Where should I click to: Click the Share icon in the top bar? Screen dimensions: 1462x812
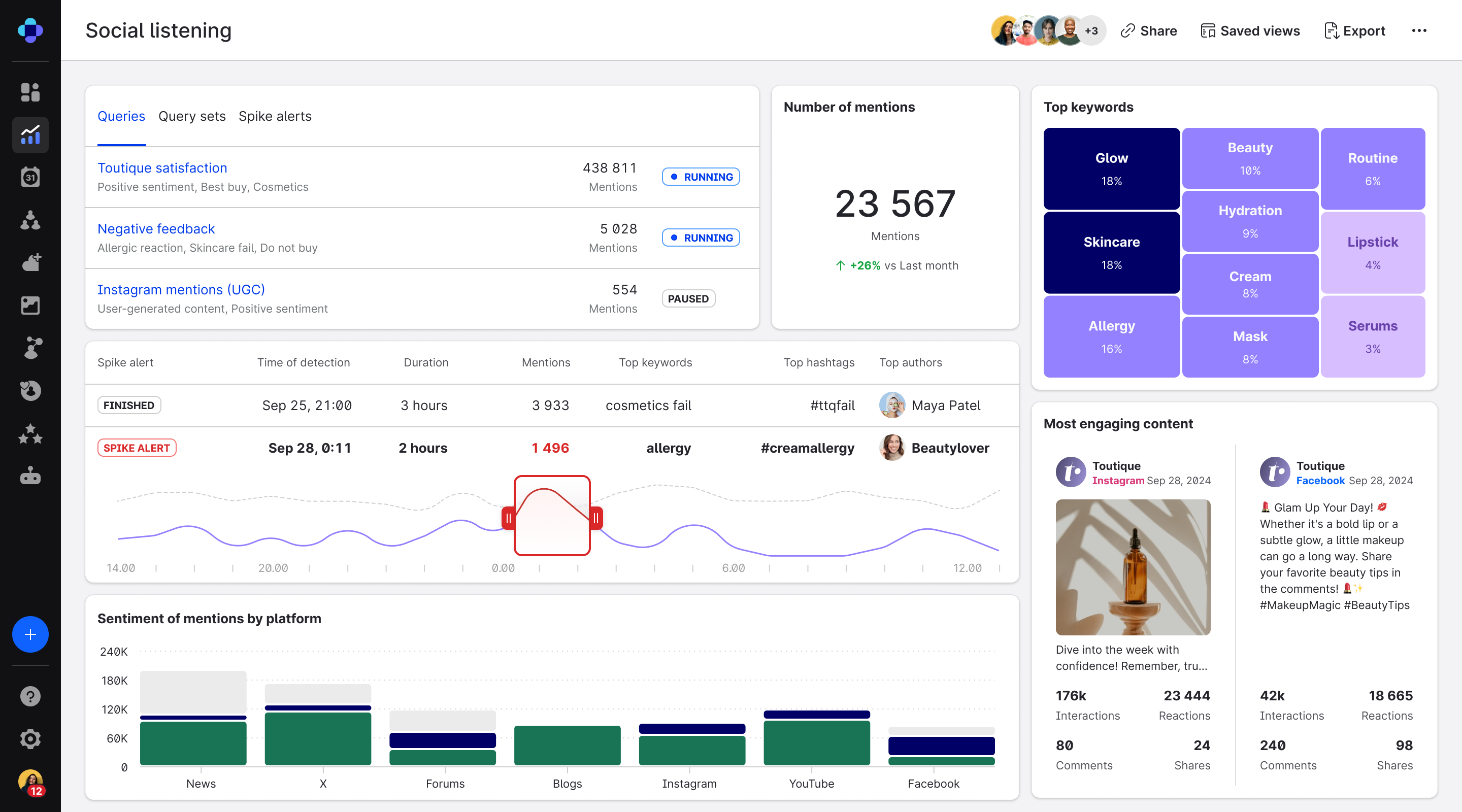[1129, 30]
